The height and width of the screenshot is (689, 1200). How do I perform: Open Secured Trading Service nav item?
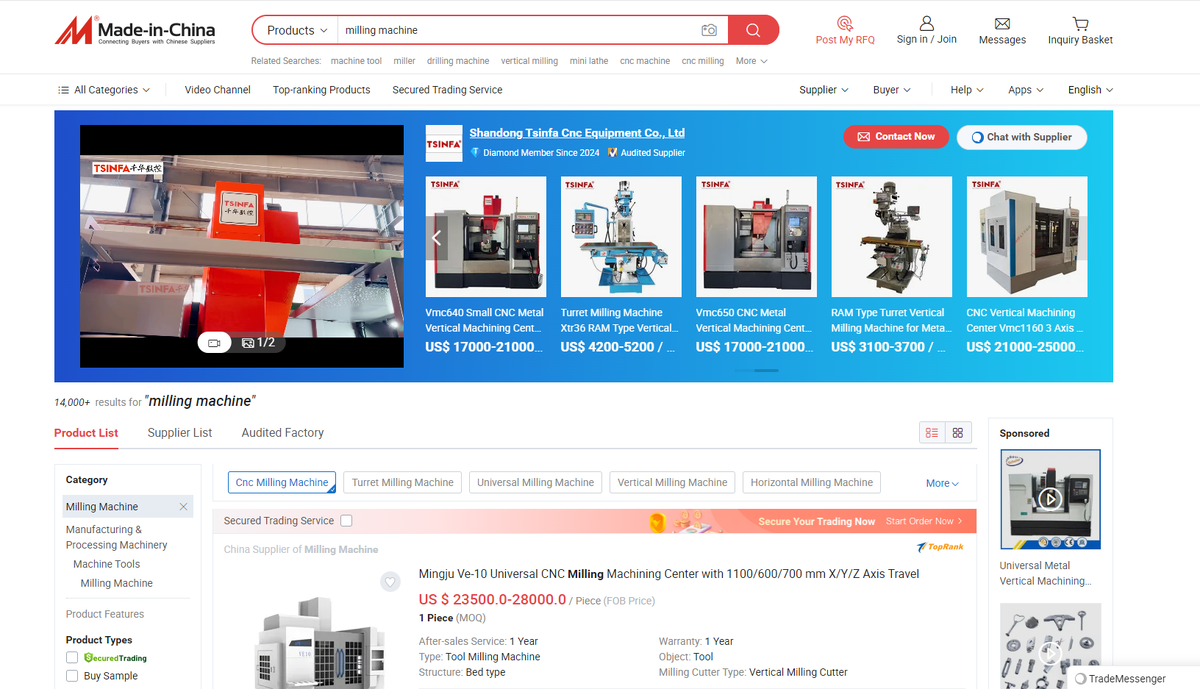pos(447,90)
